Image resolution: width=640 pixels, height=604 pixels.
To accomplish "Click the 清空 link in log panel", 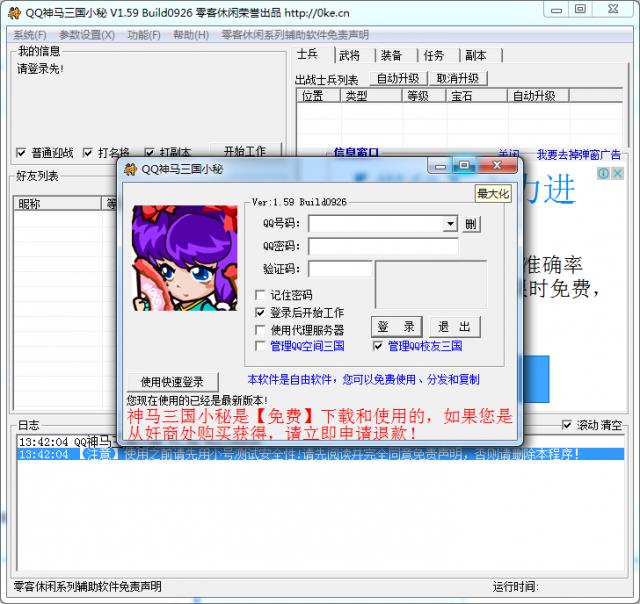I will [x=610, y=425].
